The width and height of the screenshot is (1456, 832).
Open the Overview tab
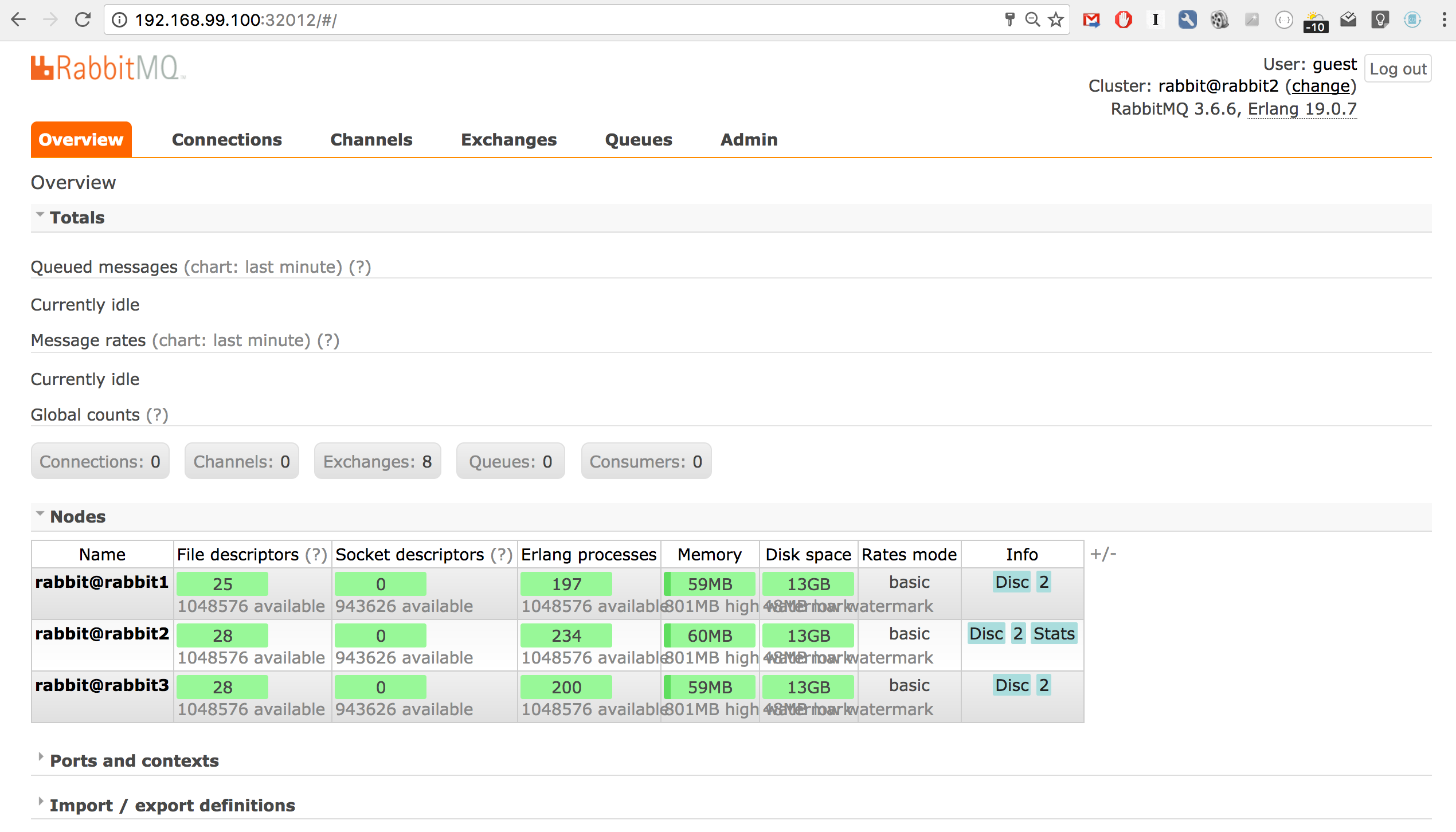click(81, 139)
